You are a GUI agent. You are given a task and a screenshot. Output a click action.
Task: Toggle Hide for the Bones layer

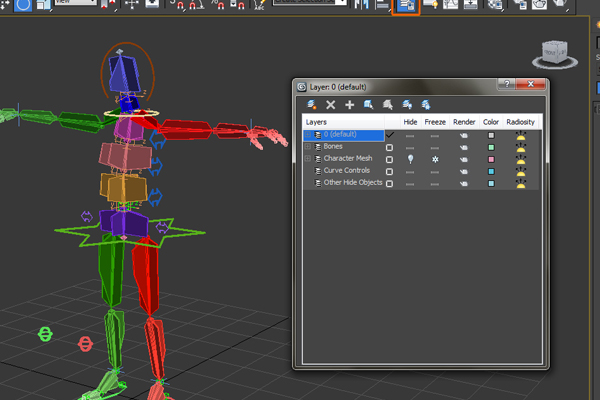click(x=410, y=148)
